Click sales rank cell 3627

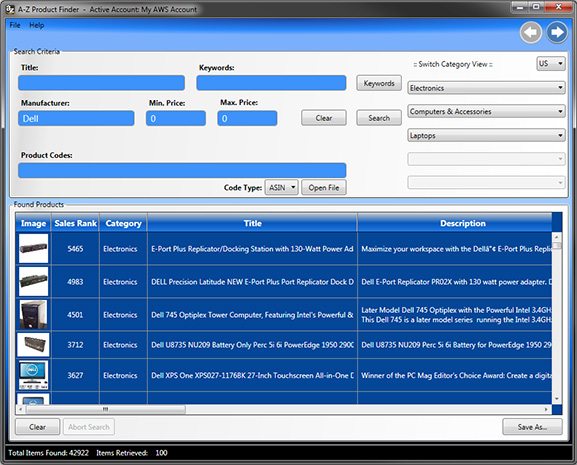pyautogui.click(x=75, y=375)
